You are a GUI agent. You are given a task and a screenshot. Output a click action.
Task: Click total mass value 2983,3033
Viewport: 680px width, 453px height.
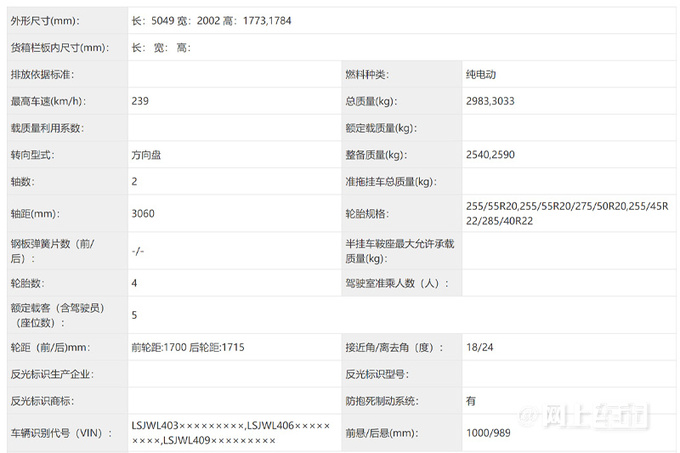point(490,101)
